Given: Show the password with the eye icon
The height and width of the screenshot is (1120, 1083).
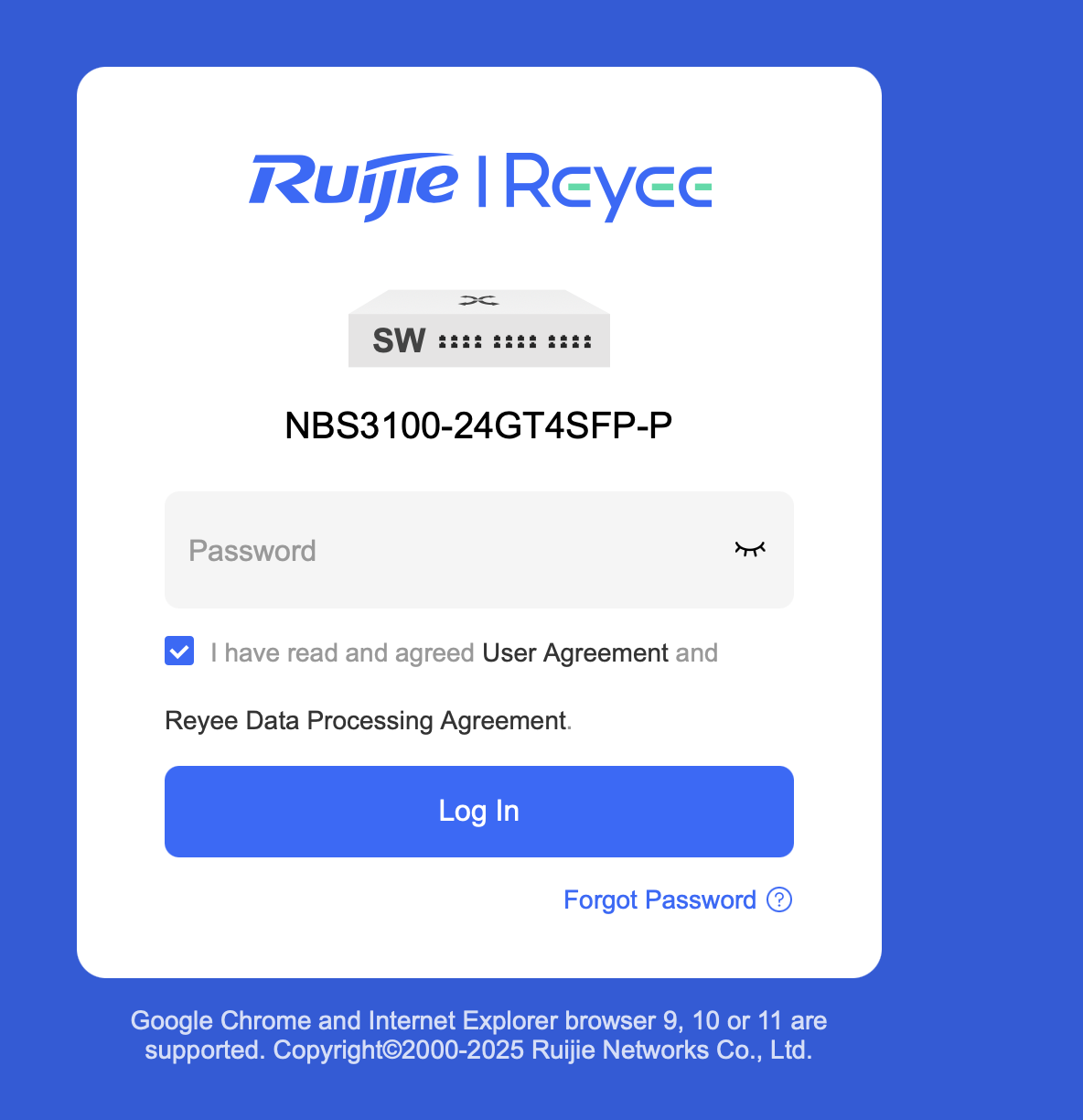Looking at the screenshot, I should click(749, 549).
